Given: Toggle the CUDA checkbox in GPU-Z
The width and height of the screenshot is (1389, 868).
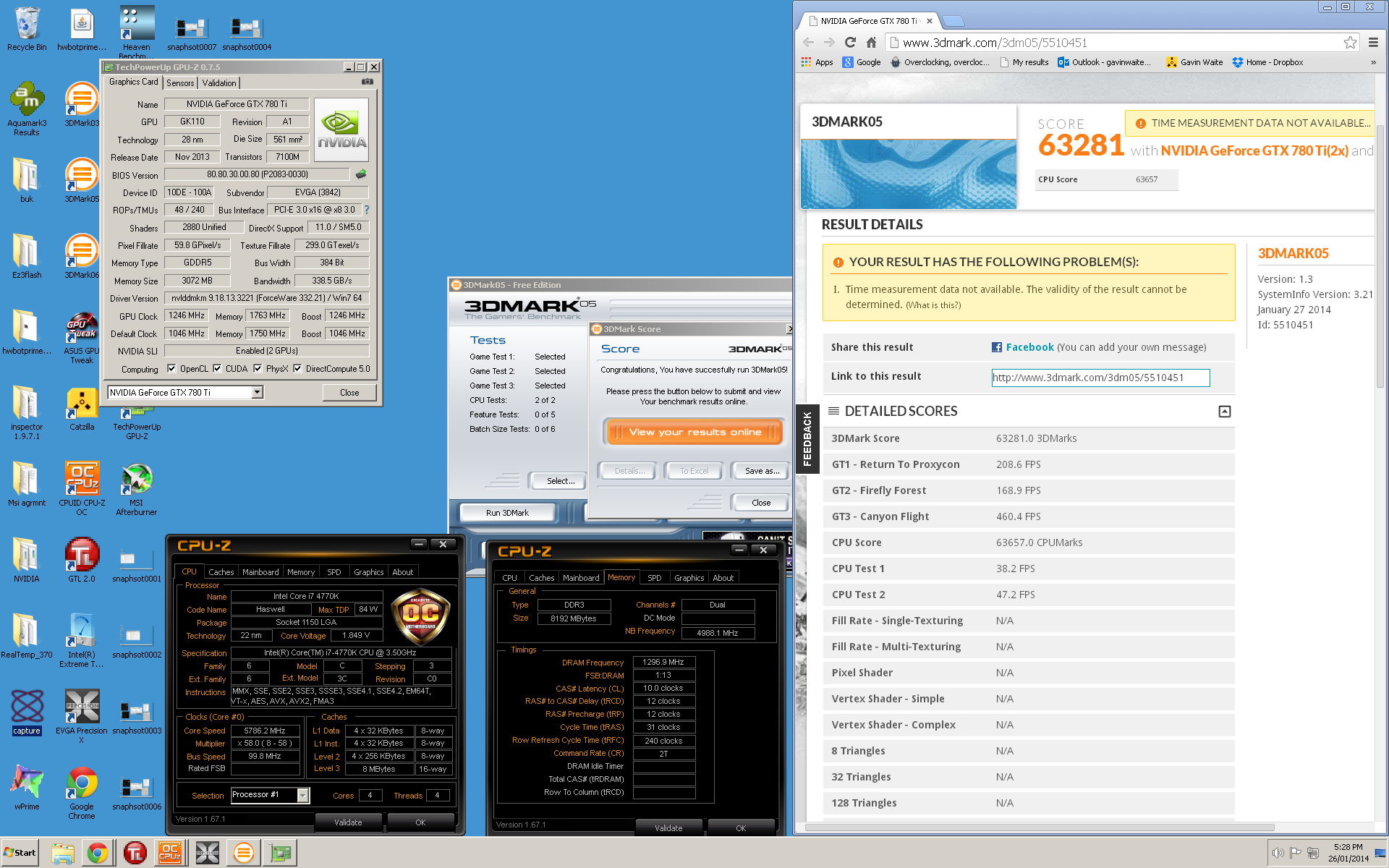Looking at the screenshot, I should 217,369.
